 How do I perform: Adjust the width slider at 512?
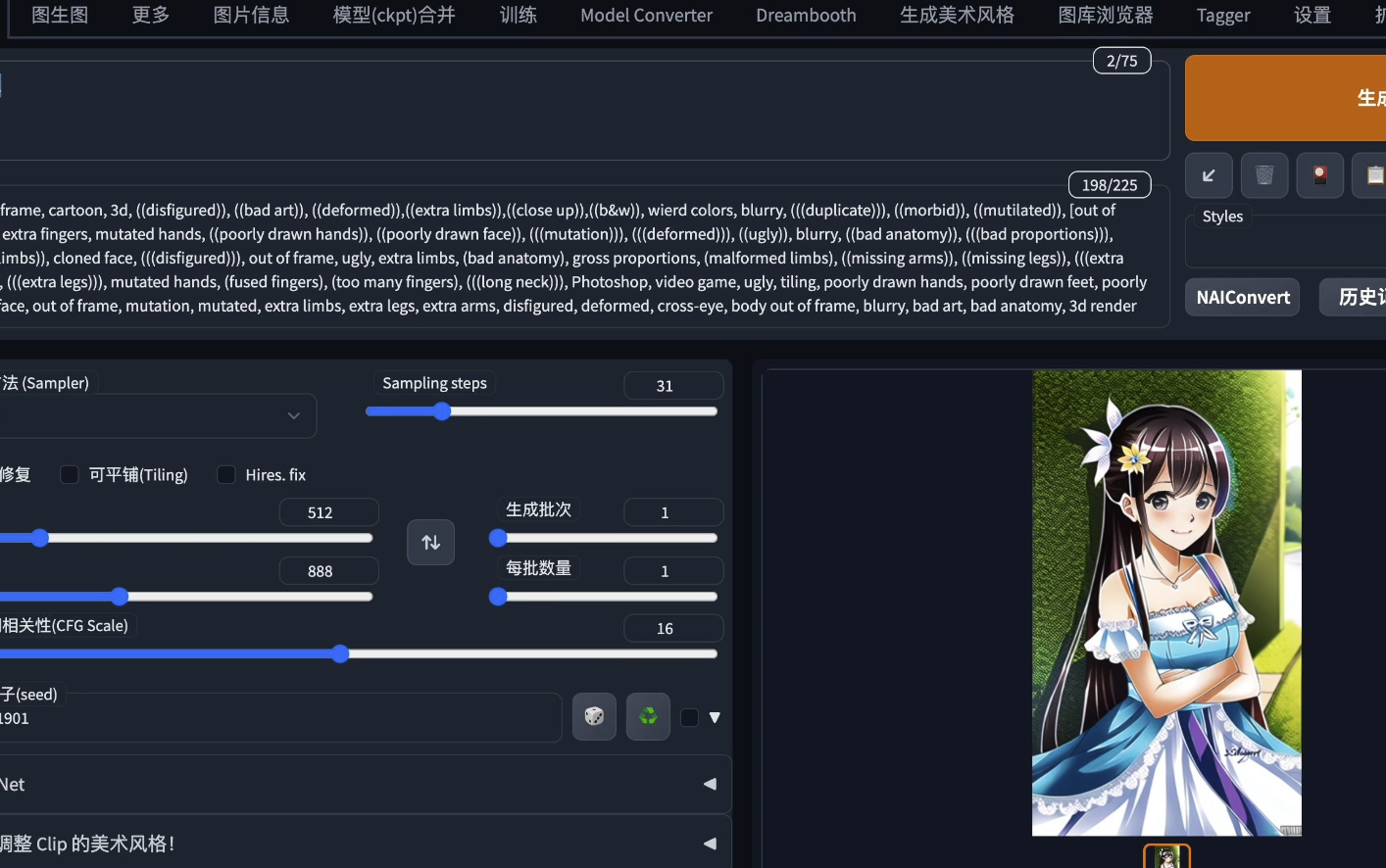point(185,538)
